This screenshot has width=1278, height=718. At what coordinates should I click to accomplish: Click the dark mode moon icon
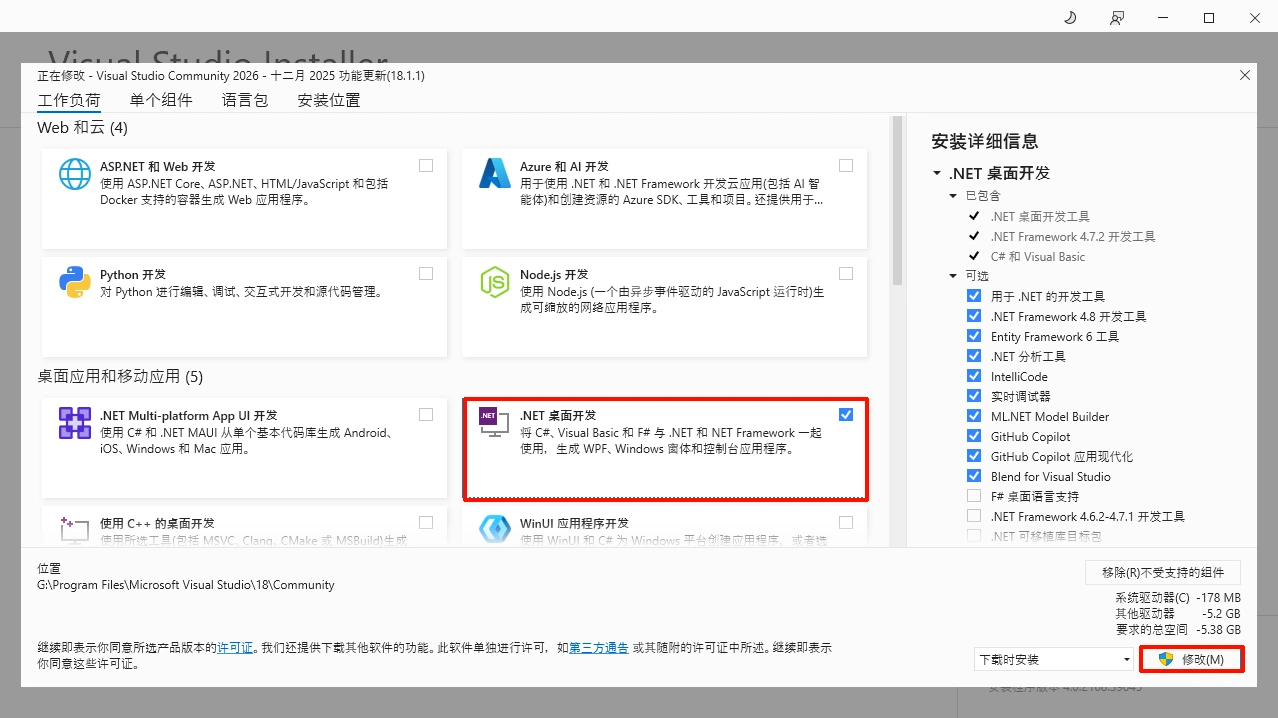(x=1070, y=18)
